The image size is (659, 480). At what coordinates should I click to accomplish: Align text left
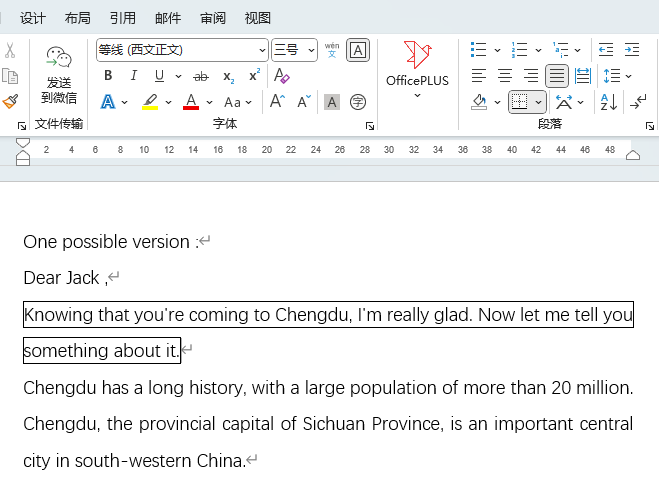coord(478,76)
